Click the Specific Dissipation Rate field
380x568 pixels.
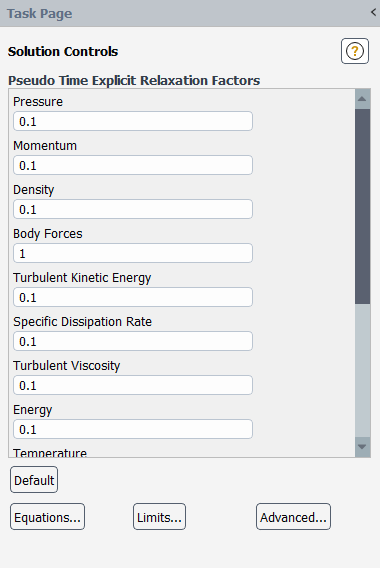point(133,341)
